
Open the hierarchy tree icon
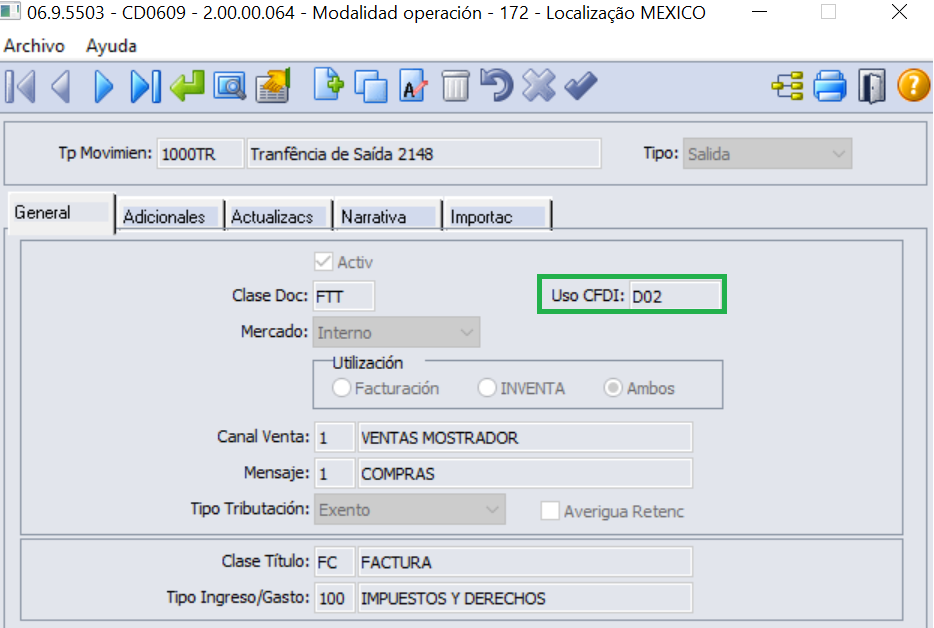pyautogui.click(x=787, y=86)
